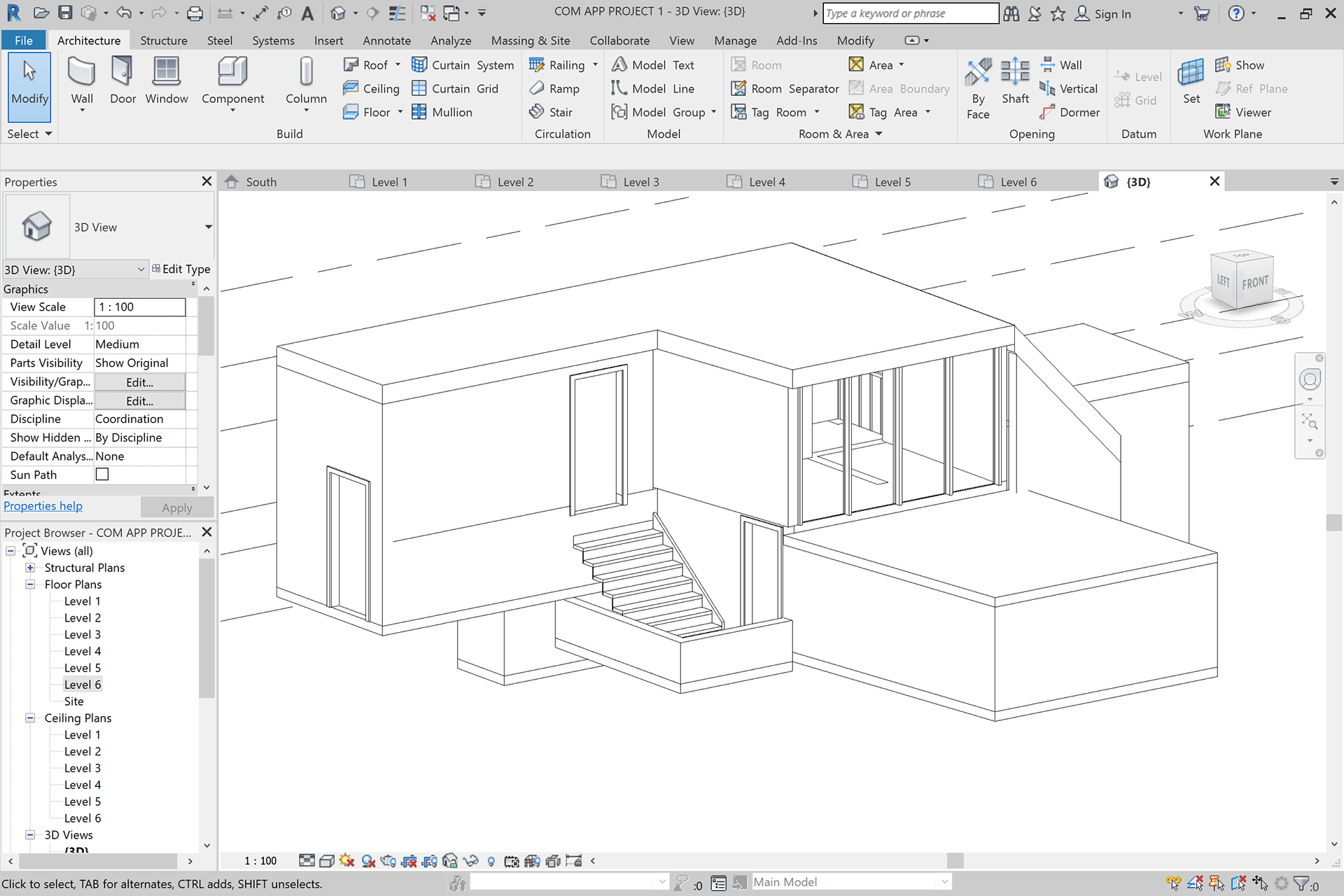1344x896 pixels.
Task: Open the Roof dropdown arrow
Action: [x=398, y=65]
